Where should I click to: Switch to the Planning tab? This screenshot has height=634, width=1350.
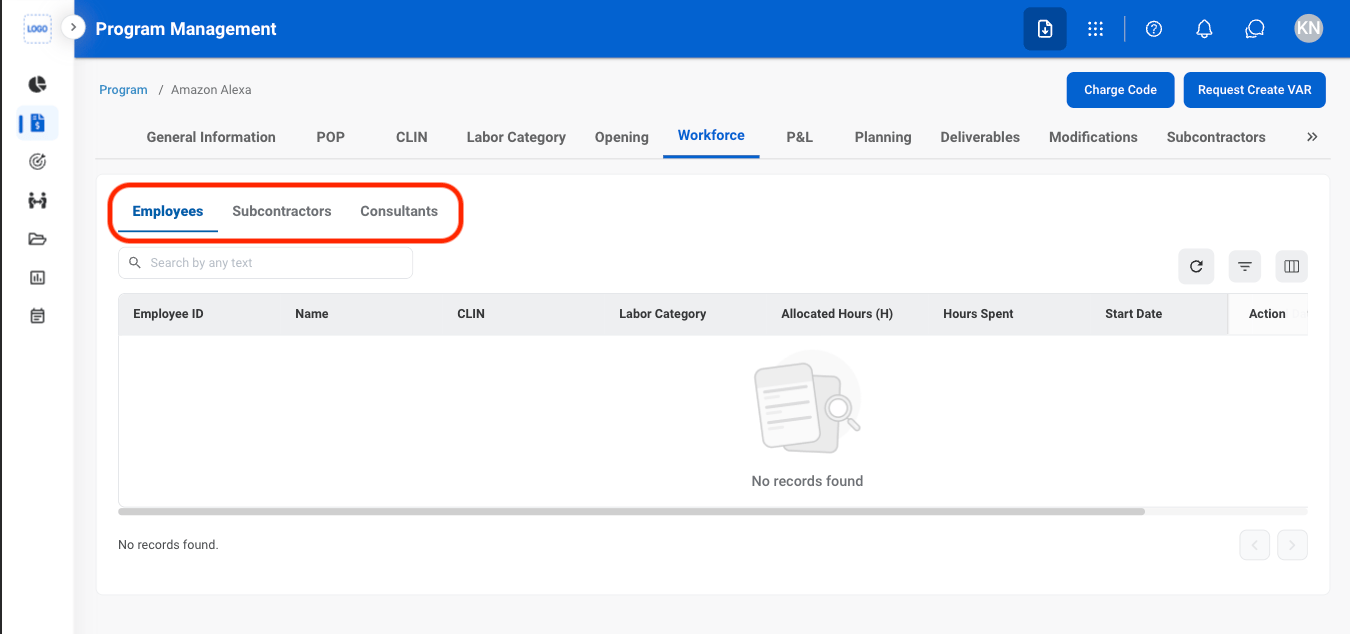coord(883,137)
